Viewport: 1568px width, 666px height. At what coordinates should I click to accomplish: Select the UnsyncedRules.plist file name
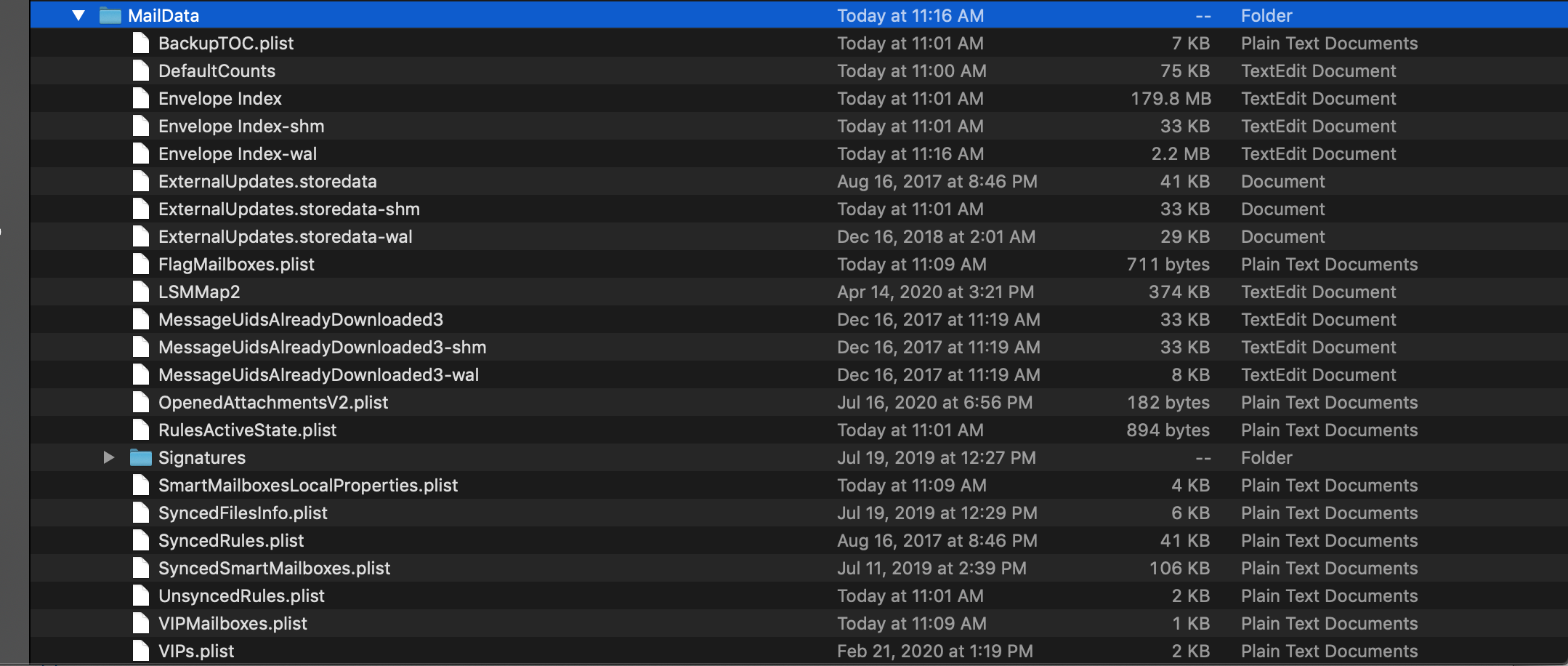click(241, 595)
